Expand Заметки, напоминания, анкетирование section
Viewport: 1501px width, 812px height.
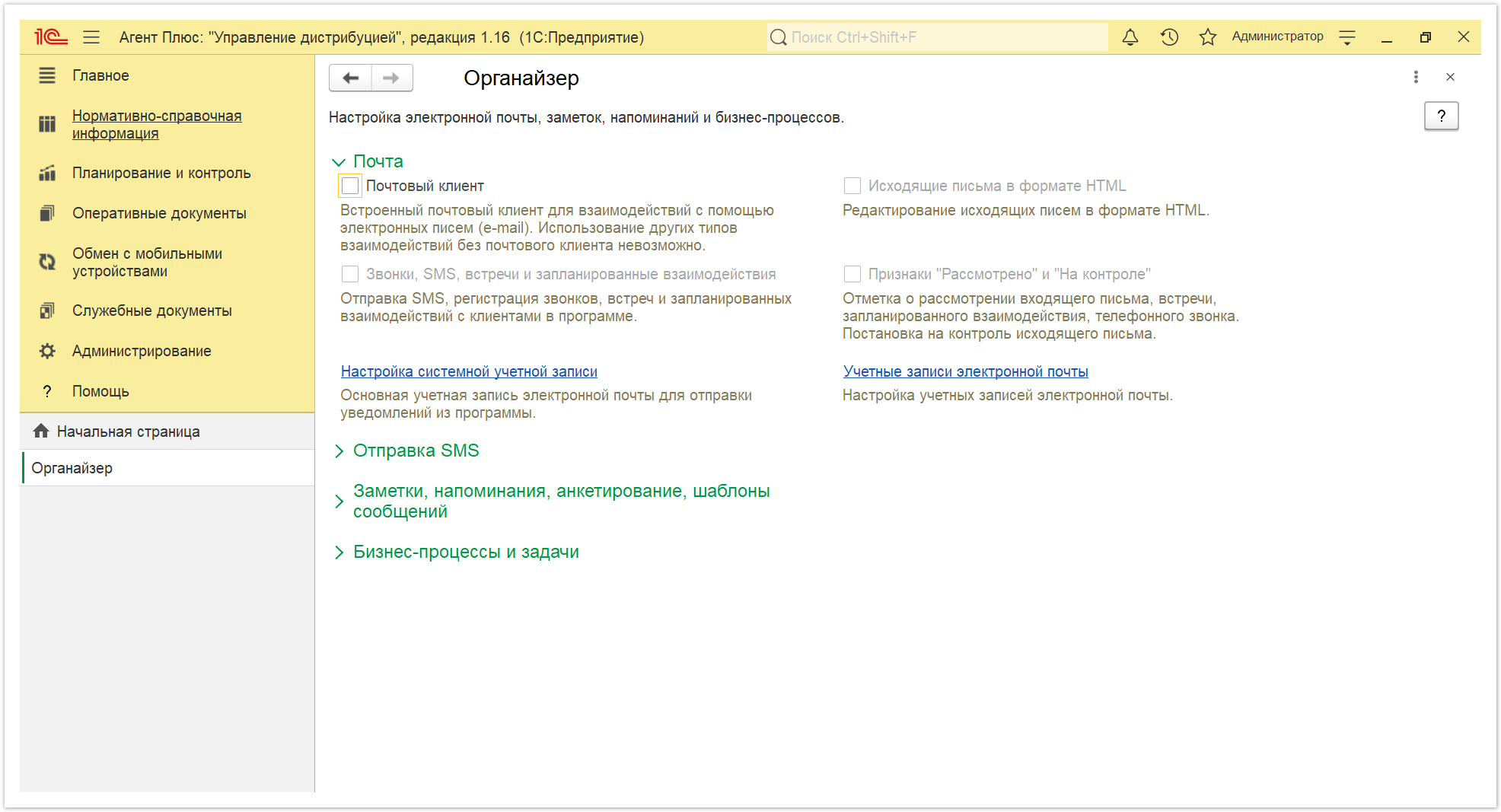(x=339, y=502)
